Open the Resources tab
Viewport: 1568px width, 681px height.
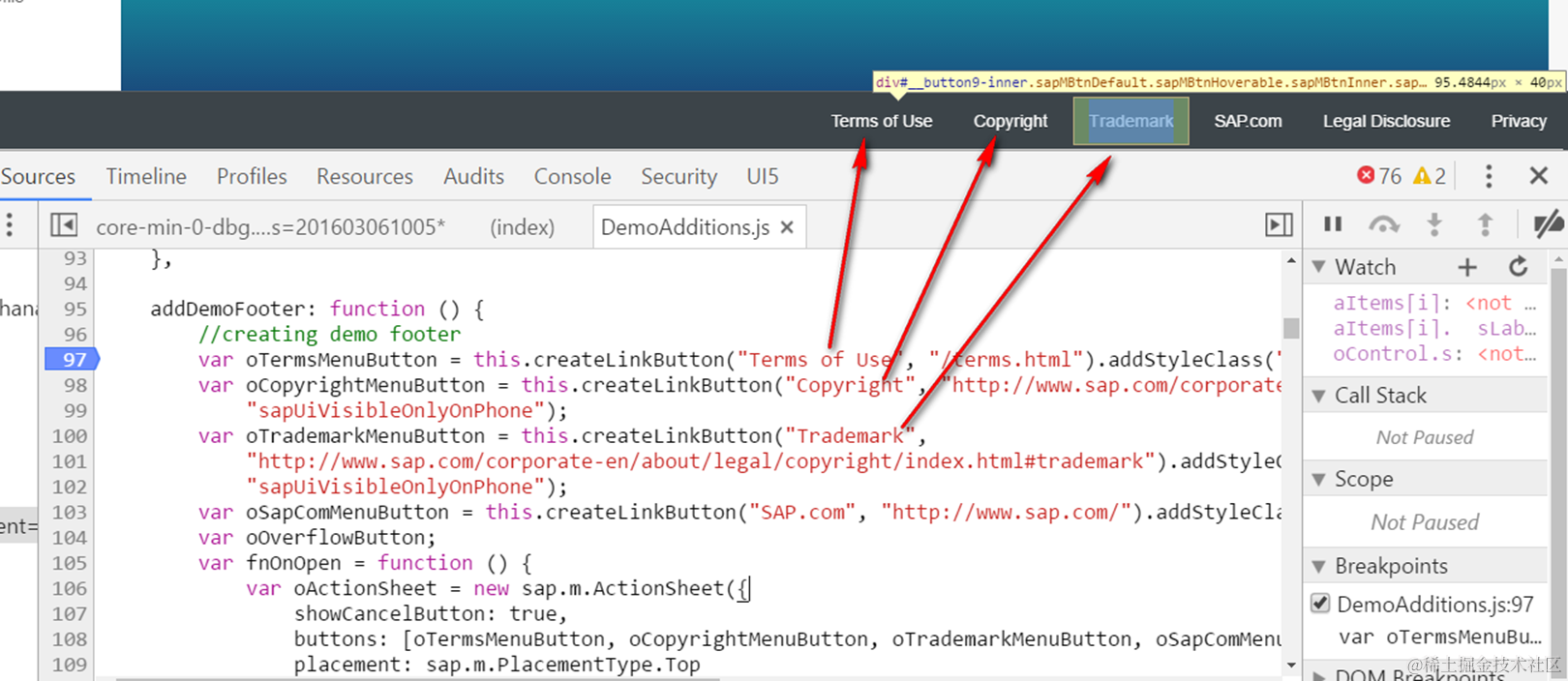365,176
